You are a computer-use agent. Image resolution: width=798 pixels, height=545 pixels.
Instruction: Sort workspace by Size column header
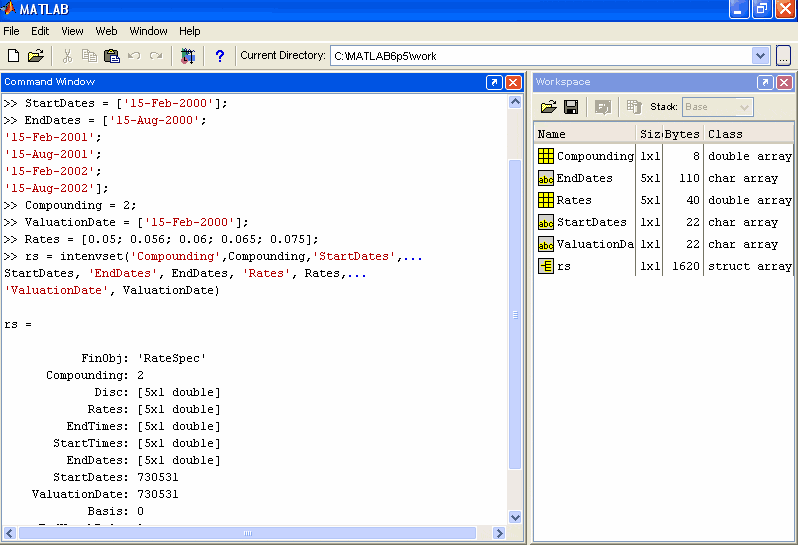[649, 134]
